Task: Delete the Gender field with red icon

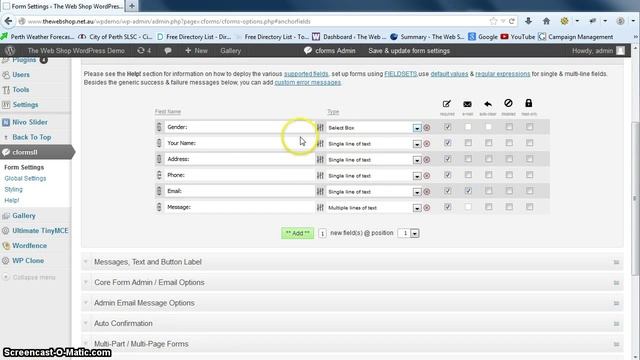Action: coord(427,128)
